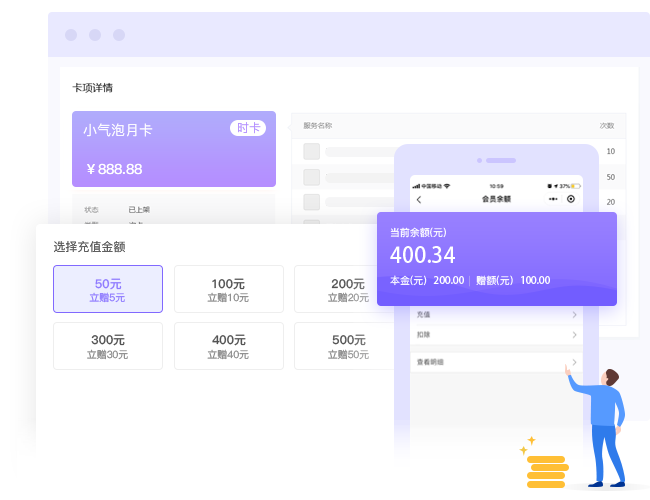
Task: Select the 50元 recharge option
Action: click(x=108, y=289)
